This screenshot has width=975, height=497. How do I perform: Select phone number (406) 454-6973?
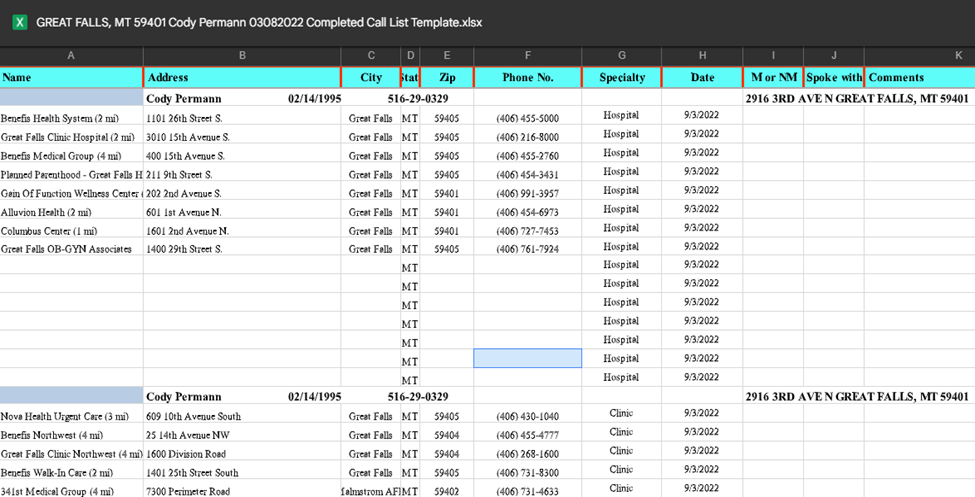pyautogui.click(x=527, y=211)
